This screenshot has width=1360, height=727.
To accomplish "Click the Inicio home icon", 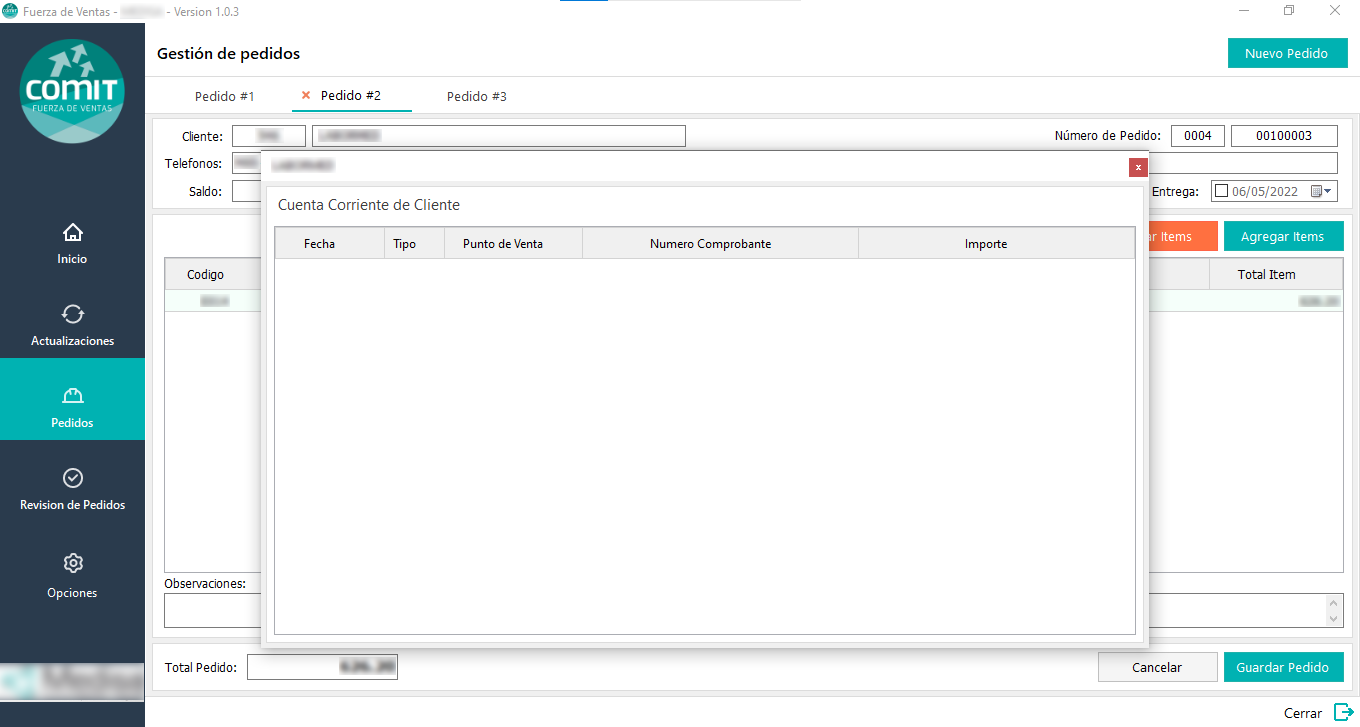I will click(72, 233).
